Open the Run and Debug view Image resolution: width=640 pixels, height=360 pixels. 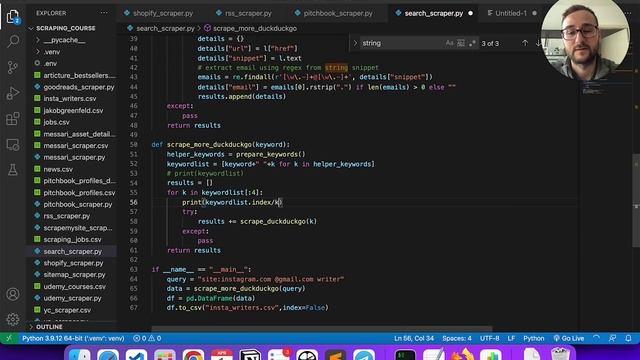(x=13, y=93)
